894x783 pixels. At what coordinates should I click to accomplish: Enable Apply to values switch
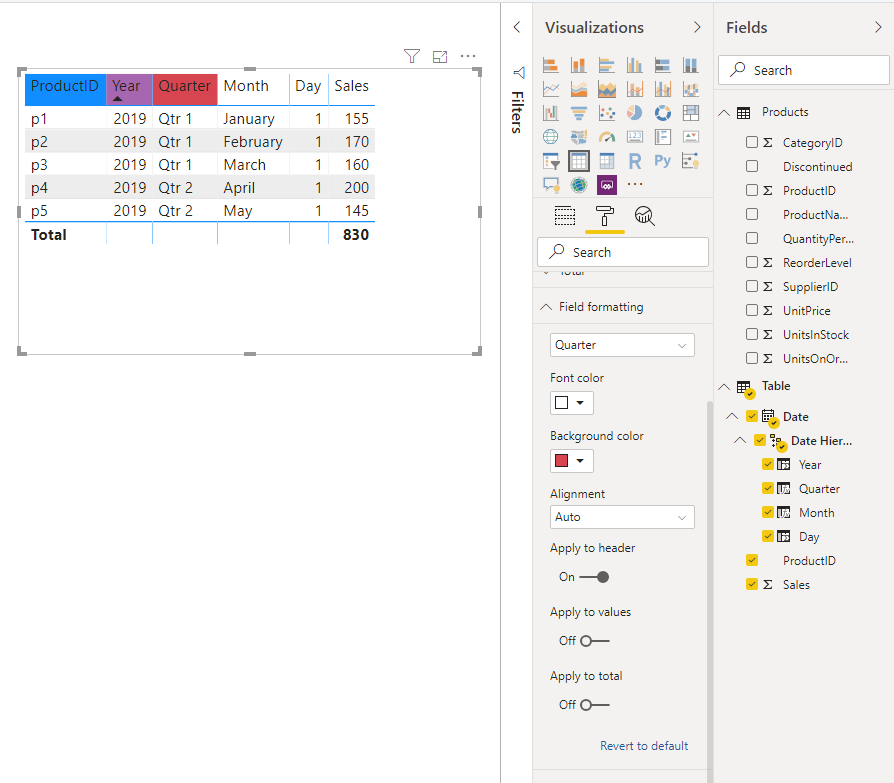click(x=594, y=641)
